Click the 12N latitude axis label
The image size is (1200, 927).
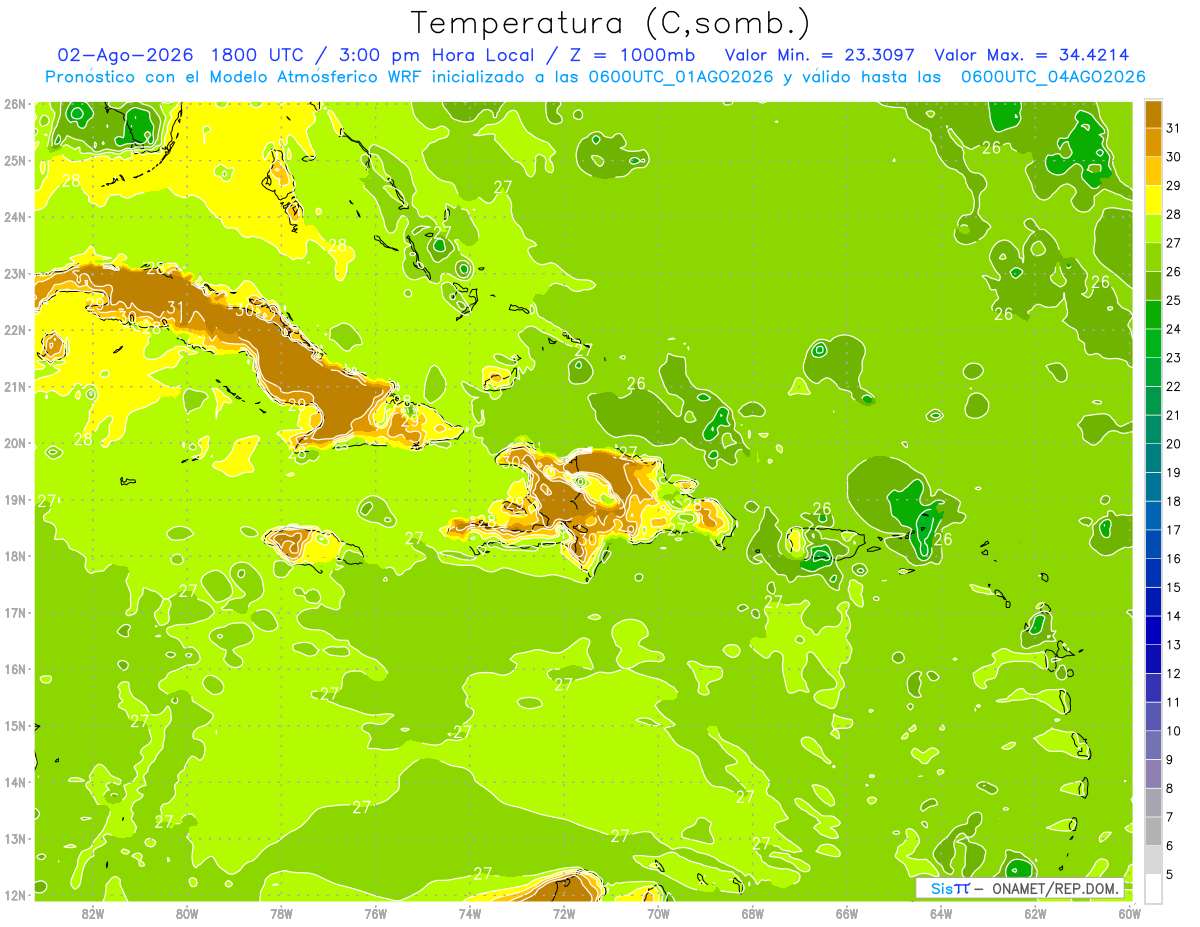[x=14, y=895]
